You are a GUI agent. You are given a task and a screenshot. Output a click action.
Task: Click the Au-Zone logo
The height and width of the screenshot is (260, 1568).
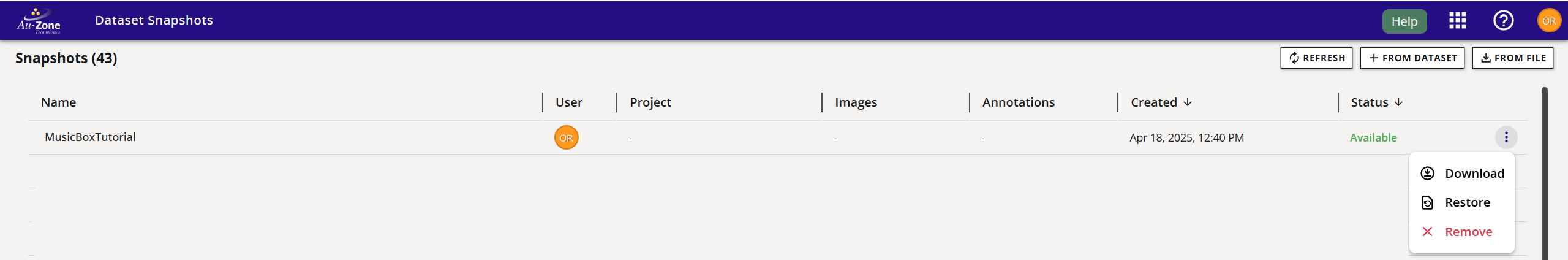39,21
